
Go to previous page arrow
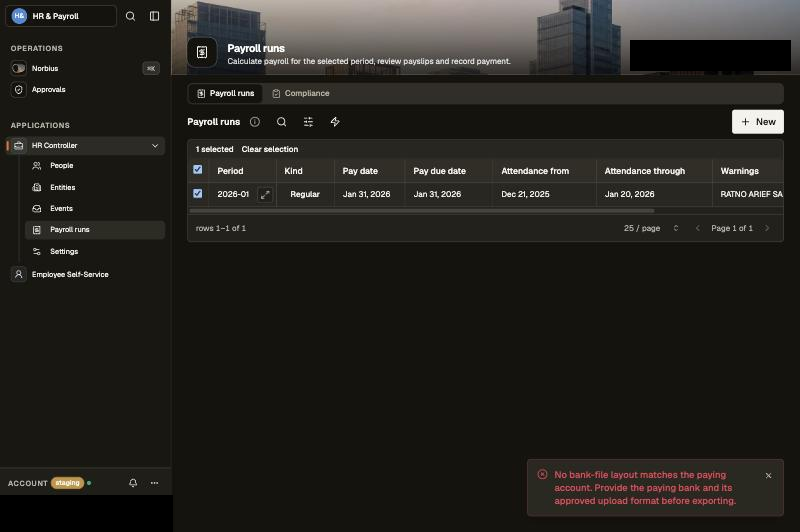[x=697, y=229]
